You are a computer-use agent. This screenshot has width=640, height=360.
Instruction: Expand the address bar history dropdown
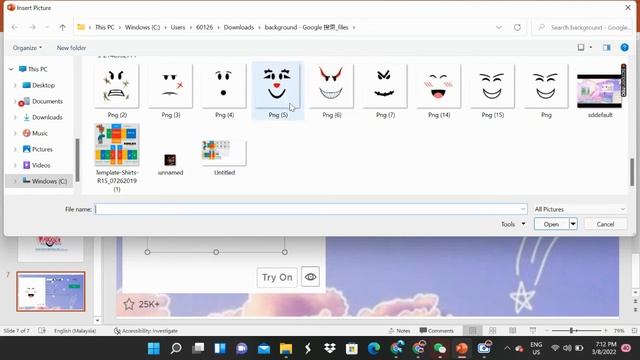coord(499,27)
